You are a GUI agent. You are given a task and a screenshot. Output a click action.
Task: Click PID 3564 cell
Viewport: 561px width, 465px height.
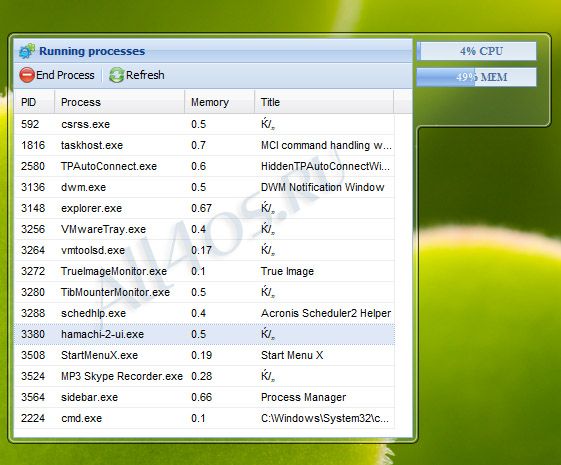coord(33,397)
